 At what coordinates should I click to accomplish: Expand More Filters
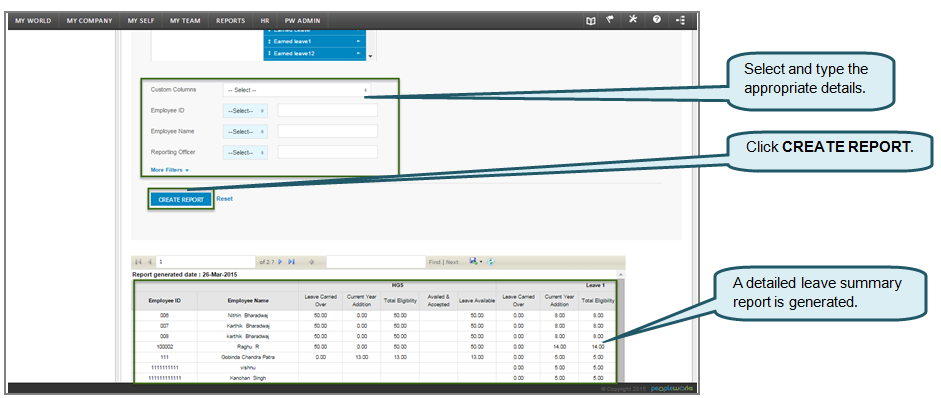click(x=170, y=170)
